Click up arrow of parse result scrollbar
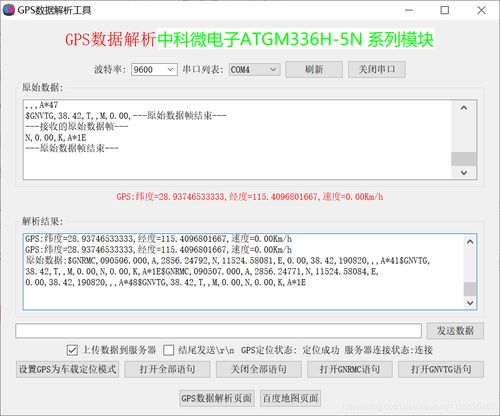The image size is (500, 416). point(470,242)
